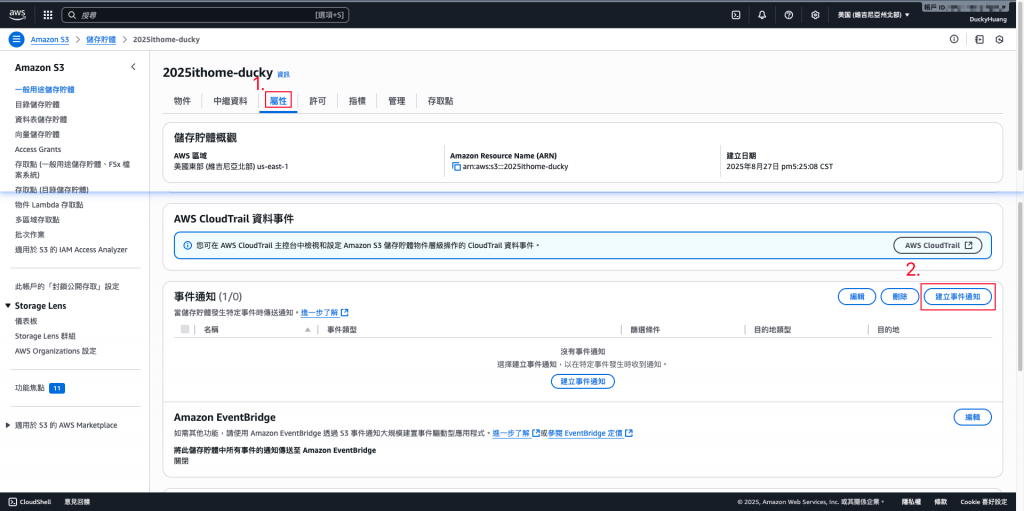Open 此帳戶的封鎖公開存取設定
The height and width of the screenshot is (511, 1024).
(67, 286)
